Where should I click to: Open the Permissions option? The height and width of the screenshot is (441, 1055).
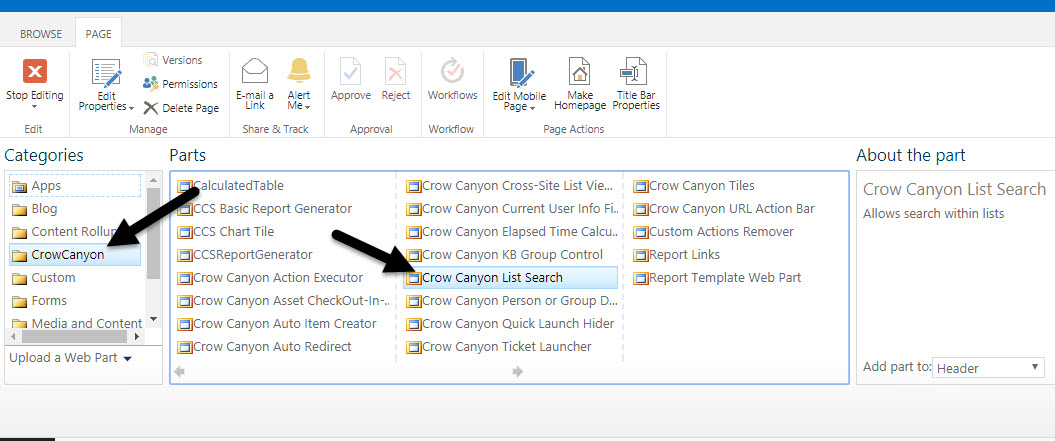(x=180, y=84)
